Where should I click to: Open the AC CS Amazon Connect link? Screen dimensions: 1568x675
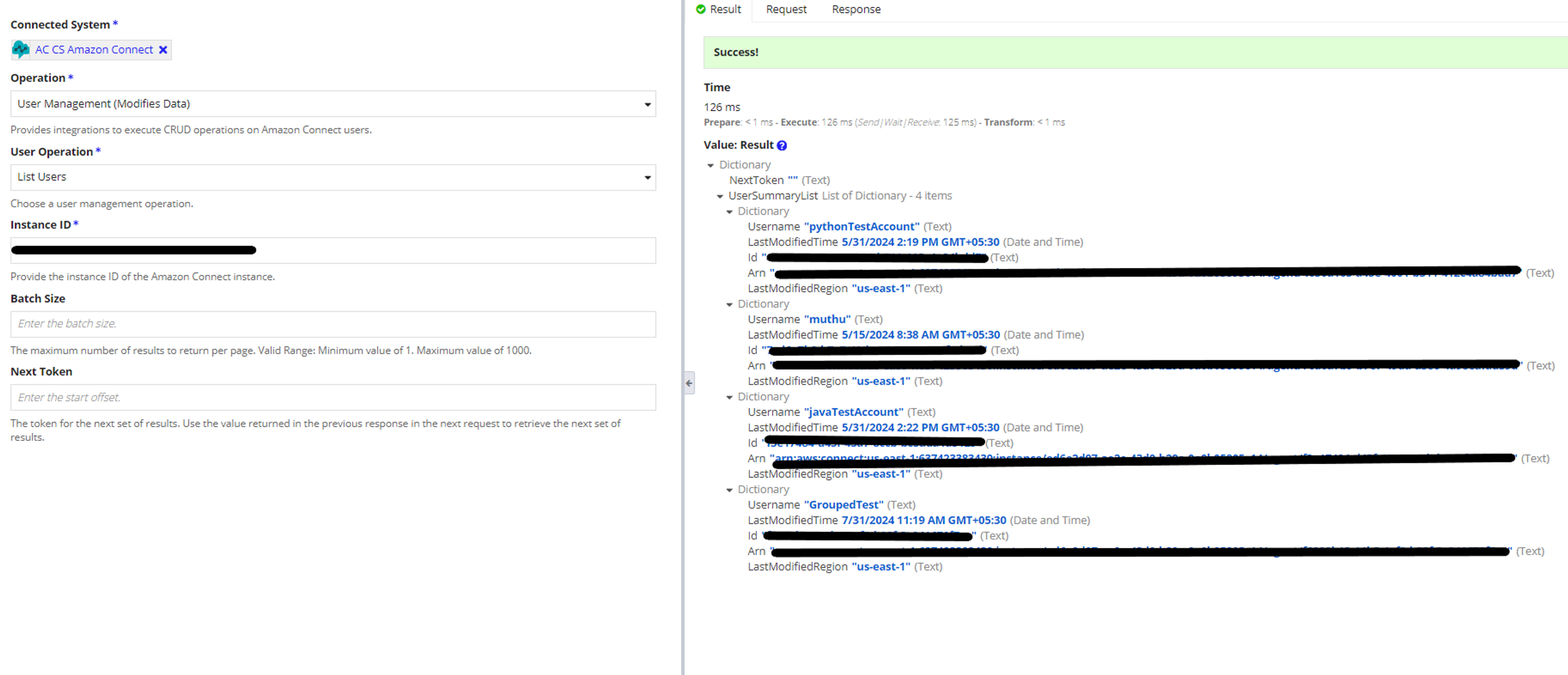[94, 50]
